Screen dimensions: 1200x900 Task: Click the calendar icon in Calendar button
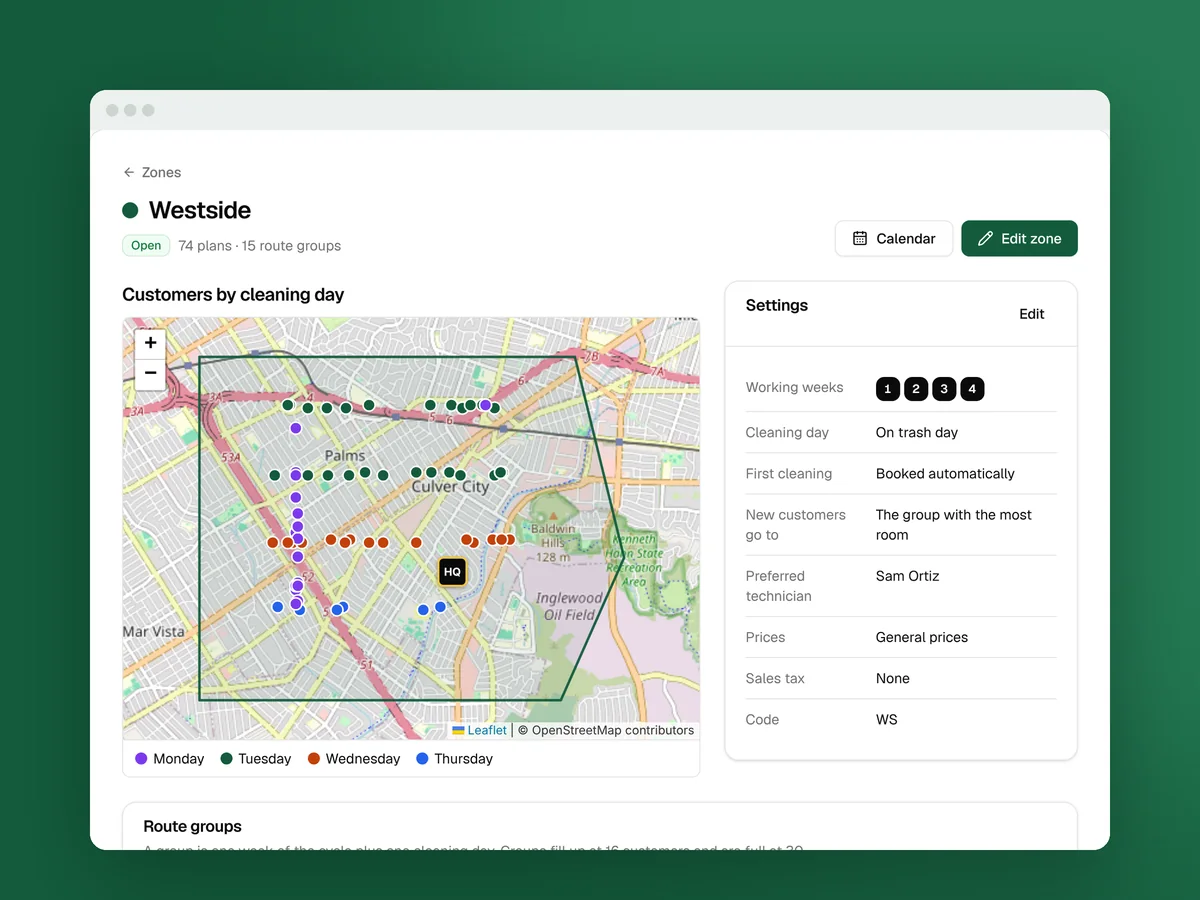(860, 238)
